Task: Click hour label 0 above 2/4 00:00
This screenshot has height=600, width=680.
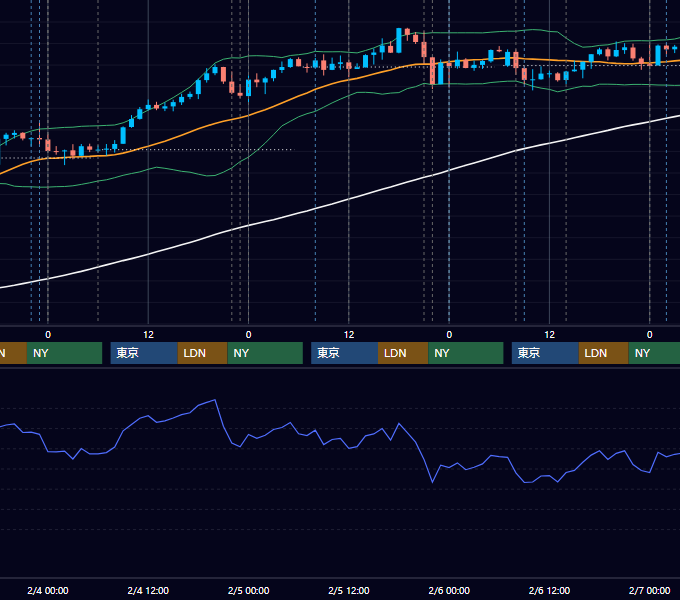Action: (x=48, y=335)
